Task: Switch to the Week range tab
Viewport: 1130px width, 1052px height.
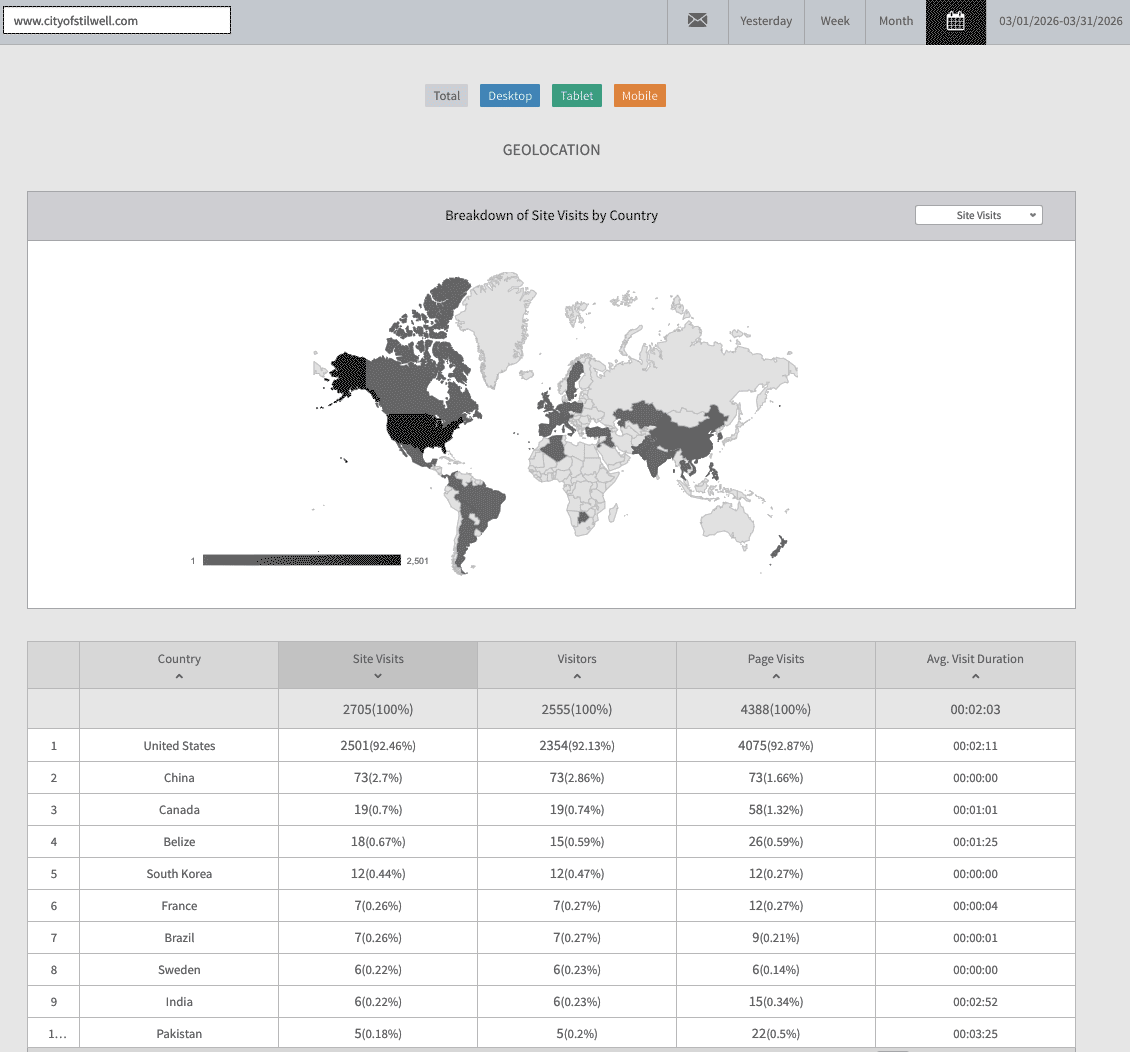Action: tap(835, 21)
